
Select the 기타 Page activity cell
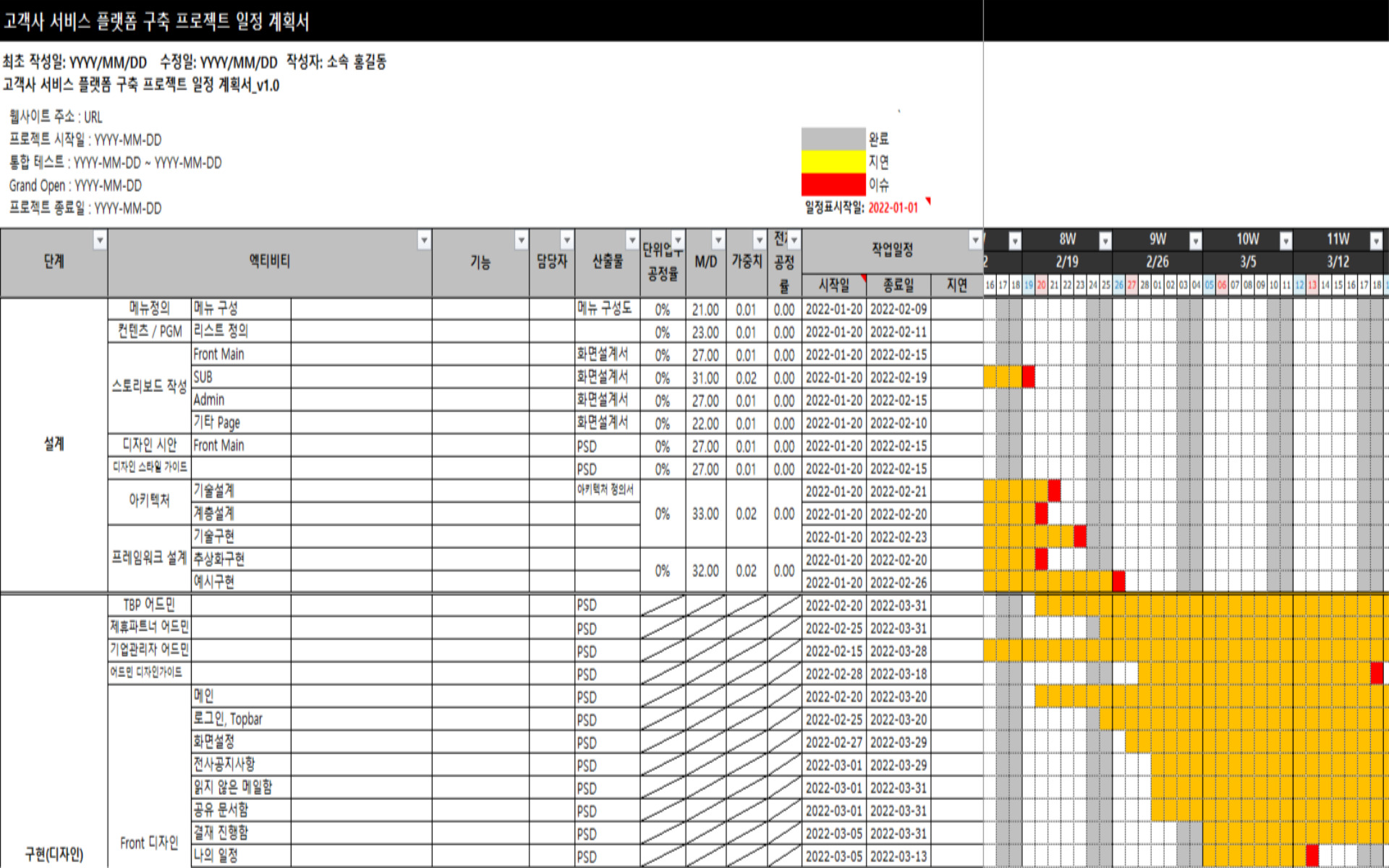click(x=241, y=422)
